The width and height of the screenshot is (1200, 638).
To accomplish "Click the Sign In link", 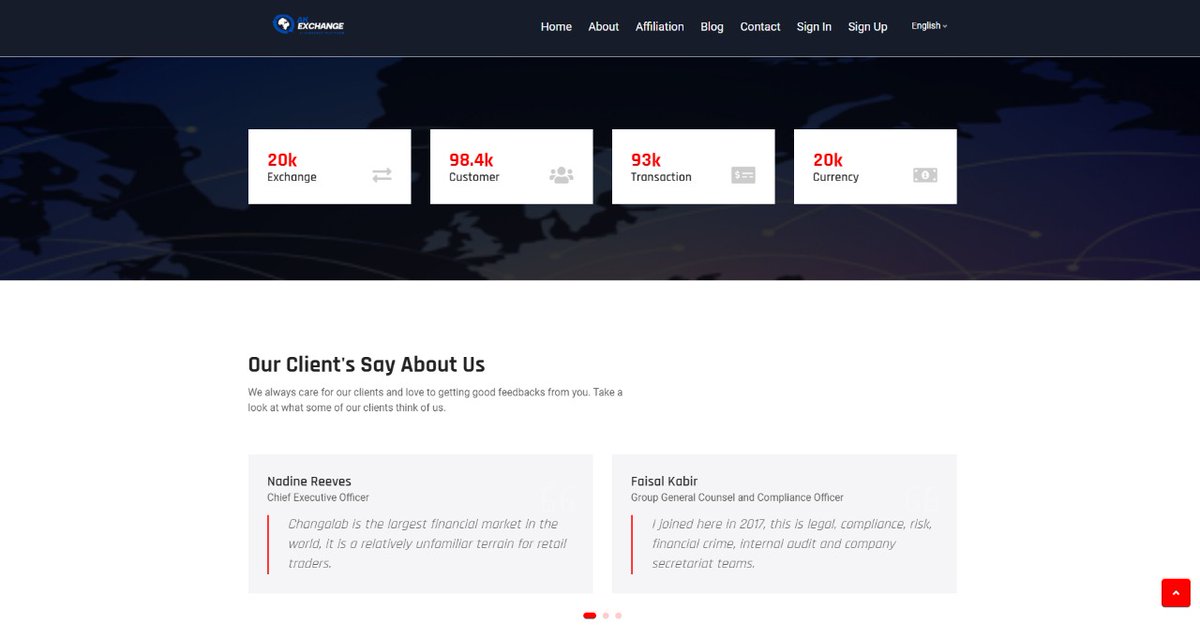I will (x=814, y=27).
